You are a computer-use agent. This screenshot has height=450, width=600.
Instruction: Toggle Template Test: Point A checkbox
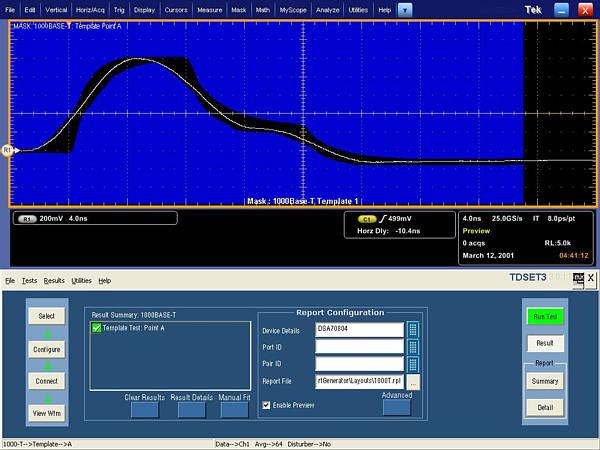click(97, 328)
